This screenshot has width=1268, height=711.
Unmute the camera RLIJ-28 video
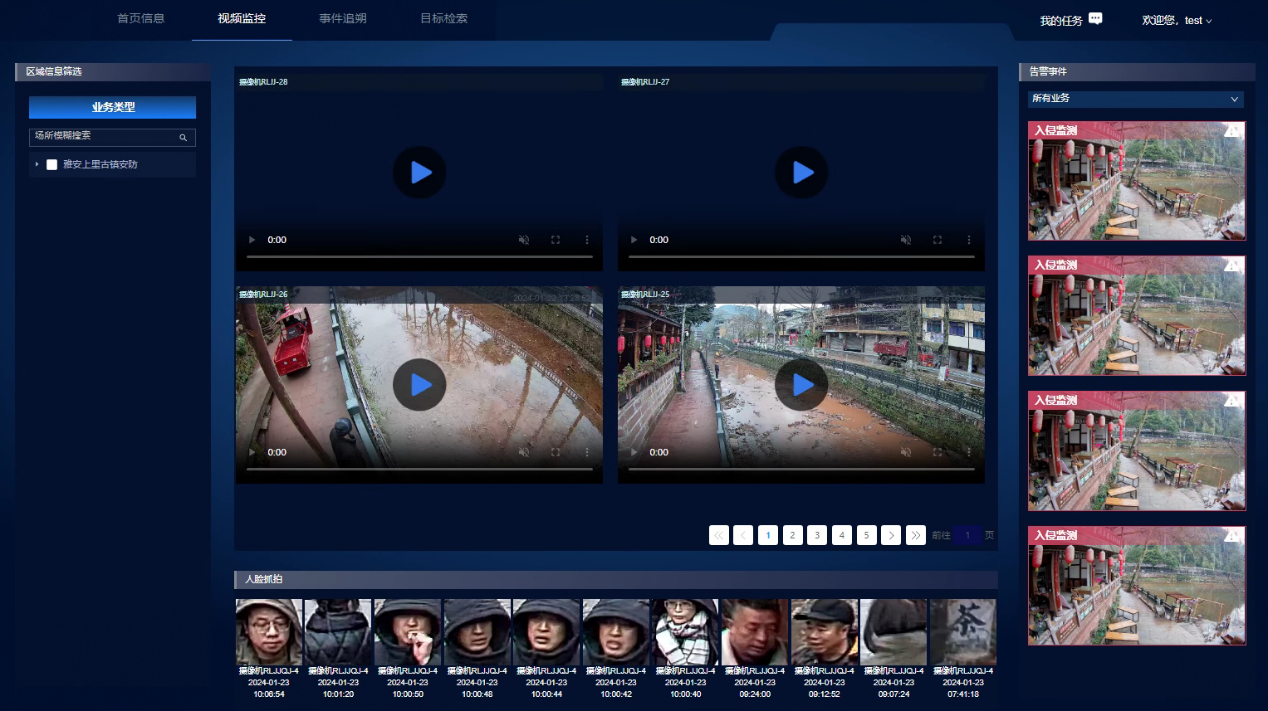524,240
